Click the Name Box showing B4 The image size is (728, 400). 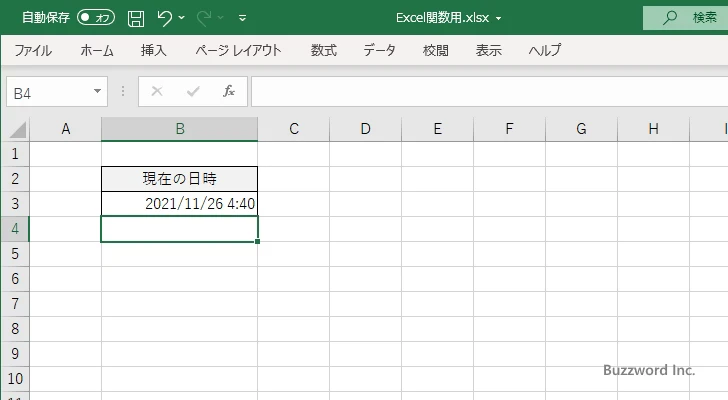tap(49, 92)
